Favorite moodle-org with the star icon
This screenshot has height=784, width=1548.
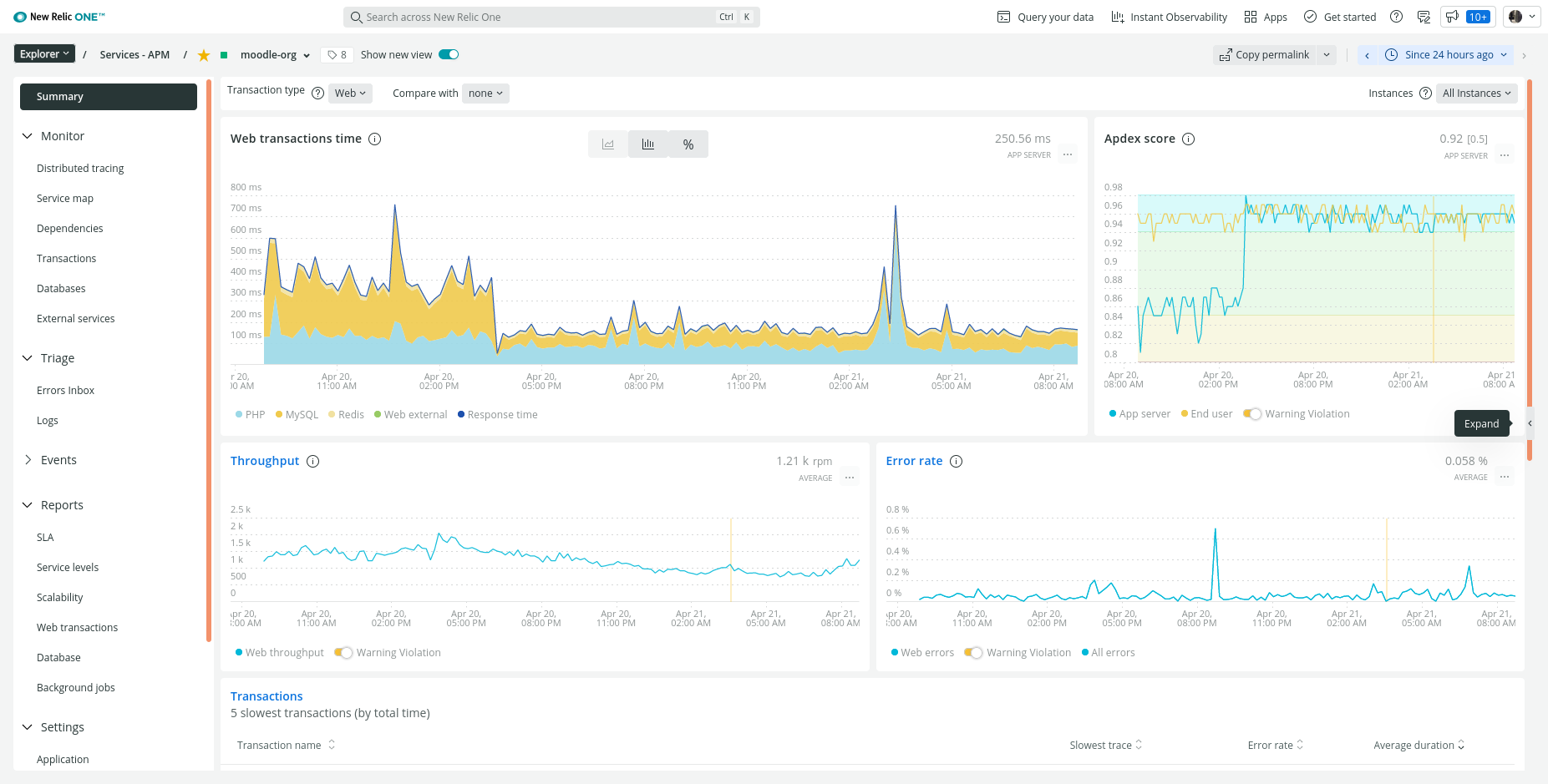203,55
